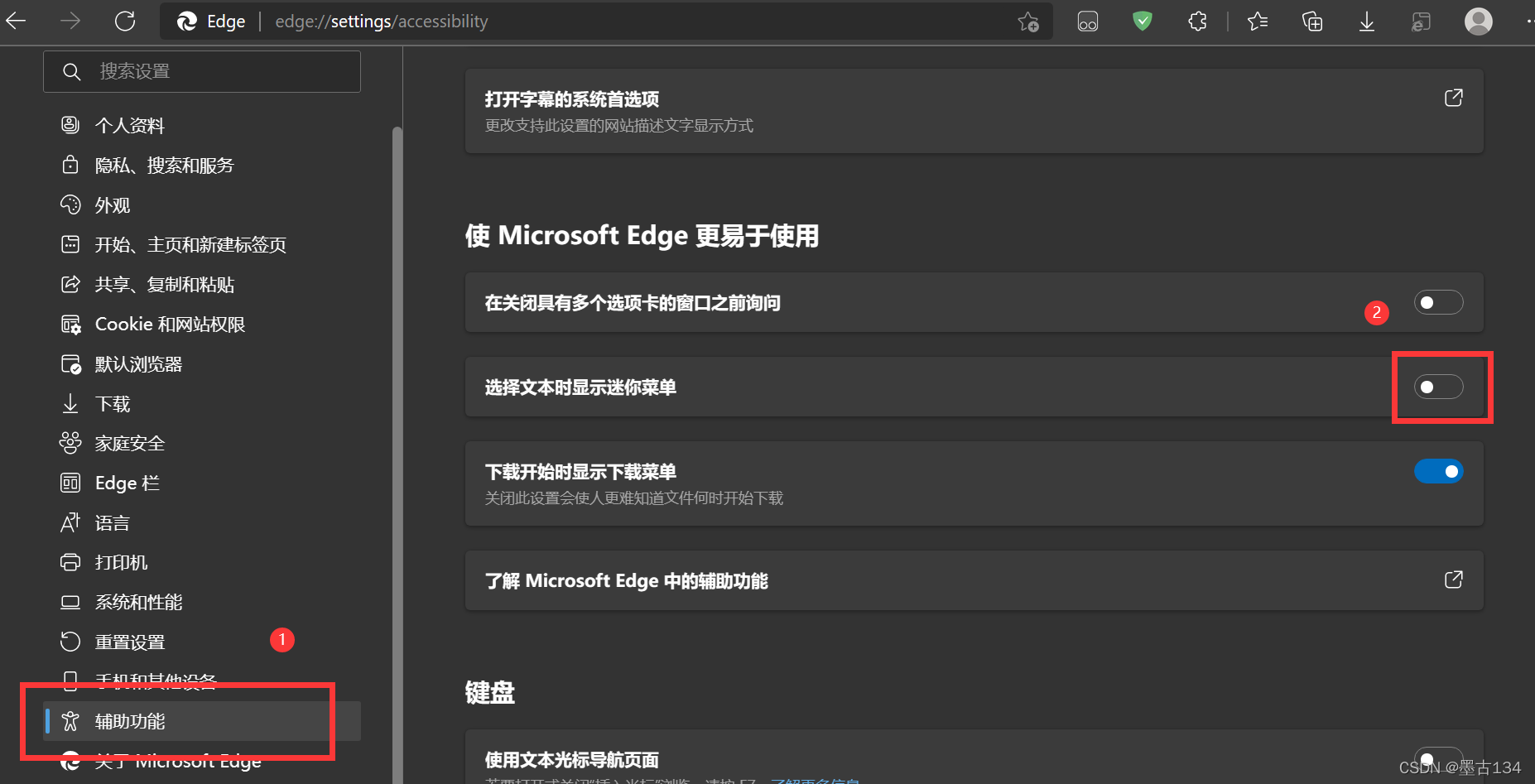Click the 重置设置 reset icon
This screenshot has width=1535, height=784.
click(x=70, y=642)
